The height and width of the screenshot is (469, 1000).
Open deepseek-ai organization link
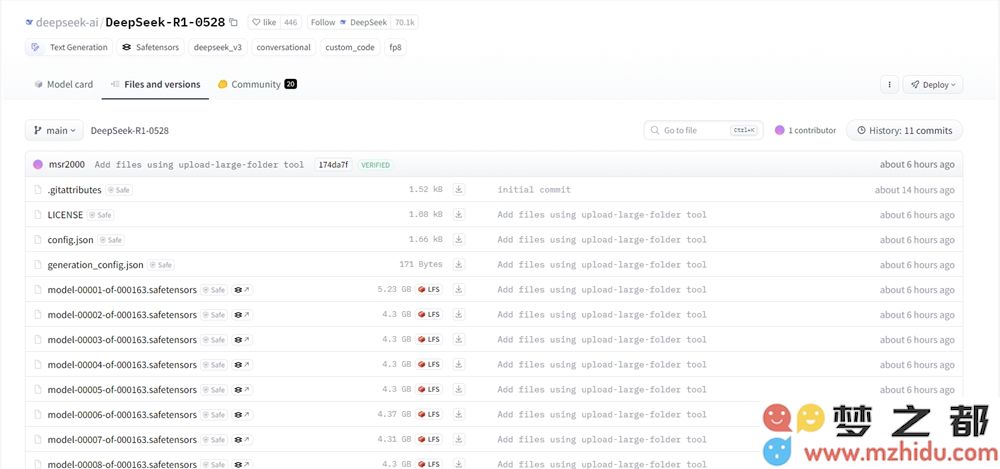click(66, 22)
